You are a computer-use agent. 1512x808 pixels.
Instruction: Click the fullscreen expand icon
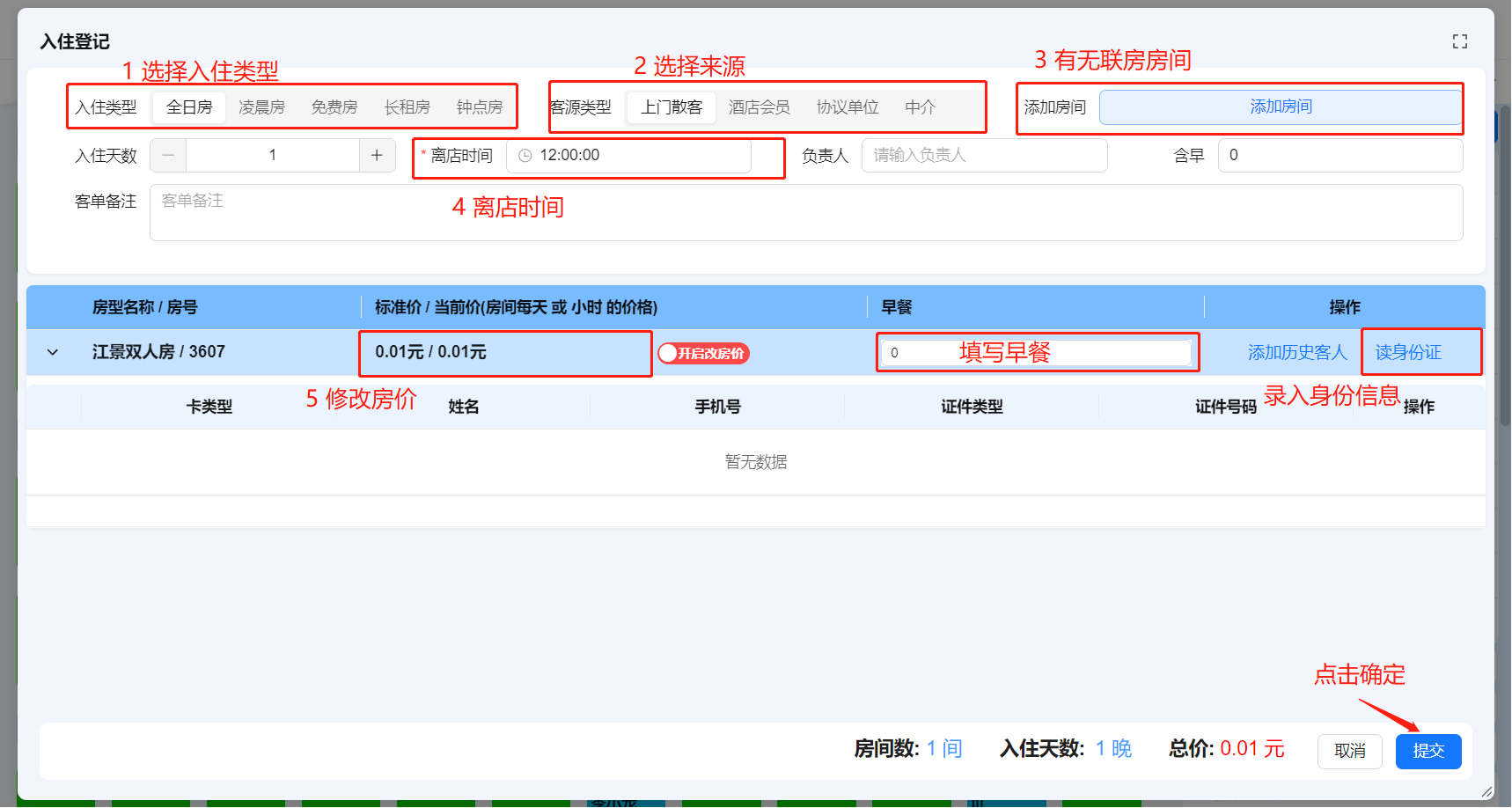(1459, 41)
